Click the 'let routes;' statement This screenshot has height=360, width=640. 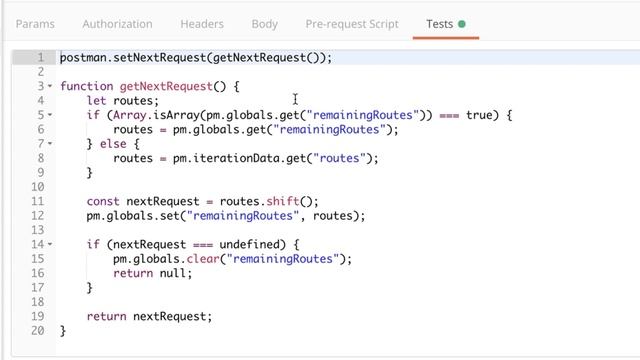point(122,100)
